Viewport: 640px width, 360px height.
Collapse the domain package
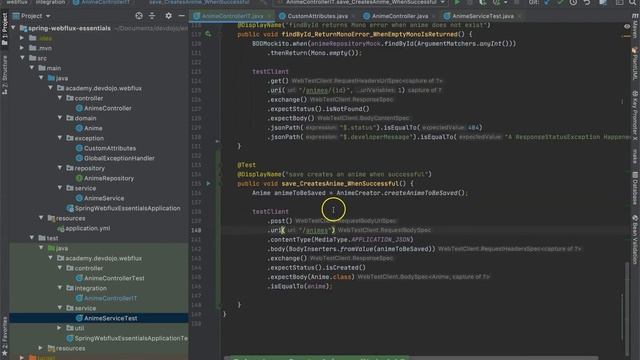(60, 118)
